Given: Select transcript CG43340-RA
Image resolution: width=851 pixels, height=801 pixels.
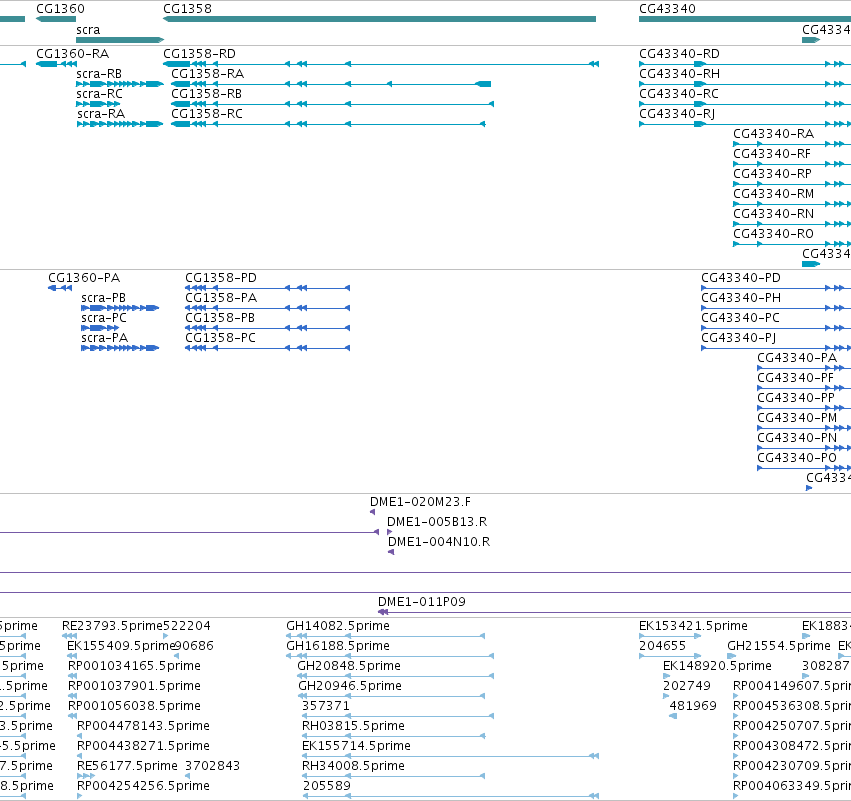Looking at the screenshot, I should [x=773, y=134].
